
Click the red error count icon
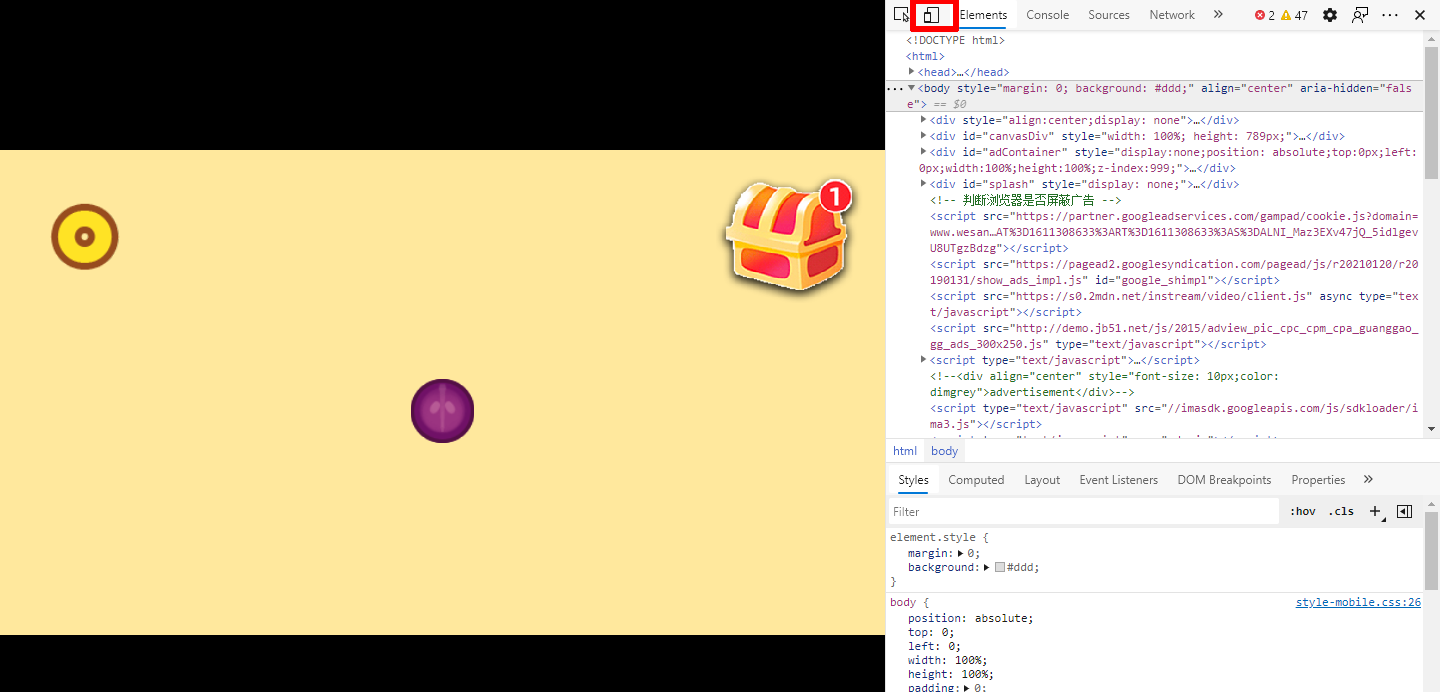(x=1260, y=15)
